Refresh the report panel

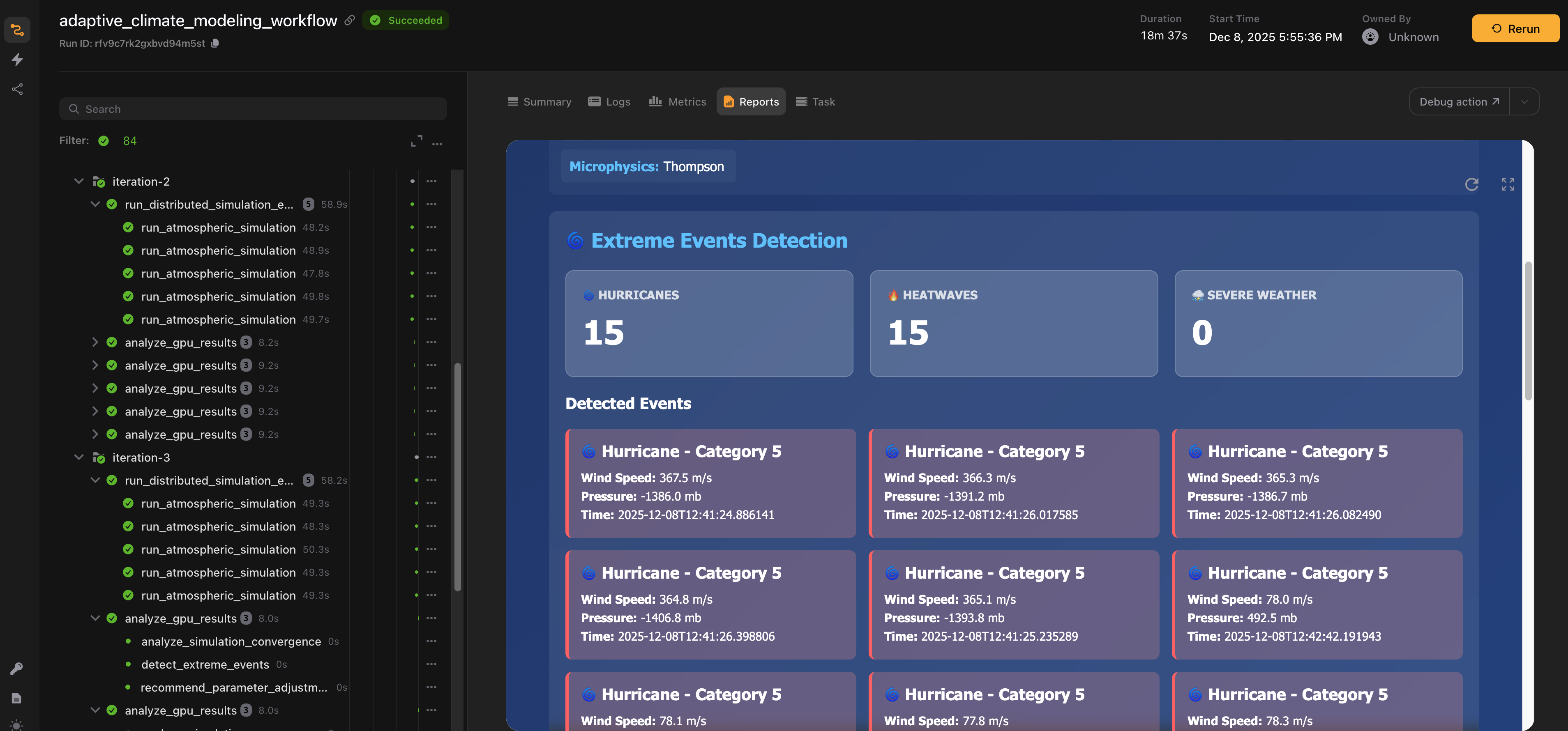(x=1471, y=184)
